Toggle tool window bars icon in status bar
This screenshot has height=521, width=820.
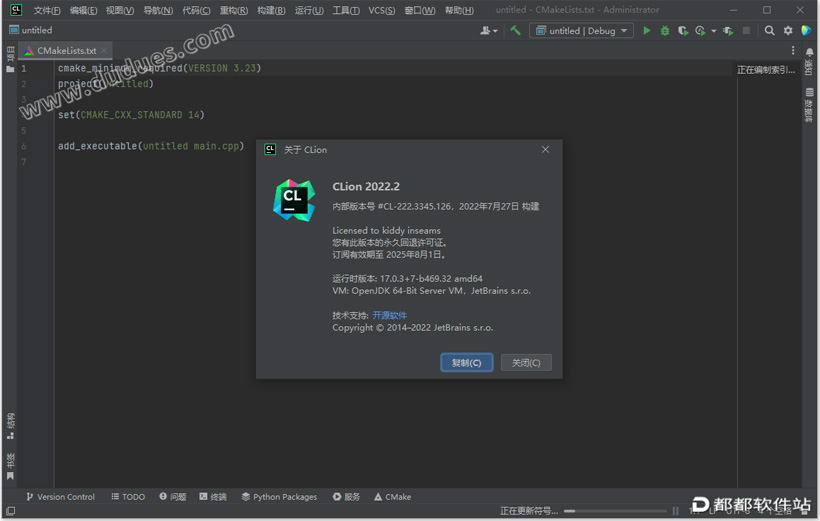coord(10,511)
